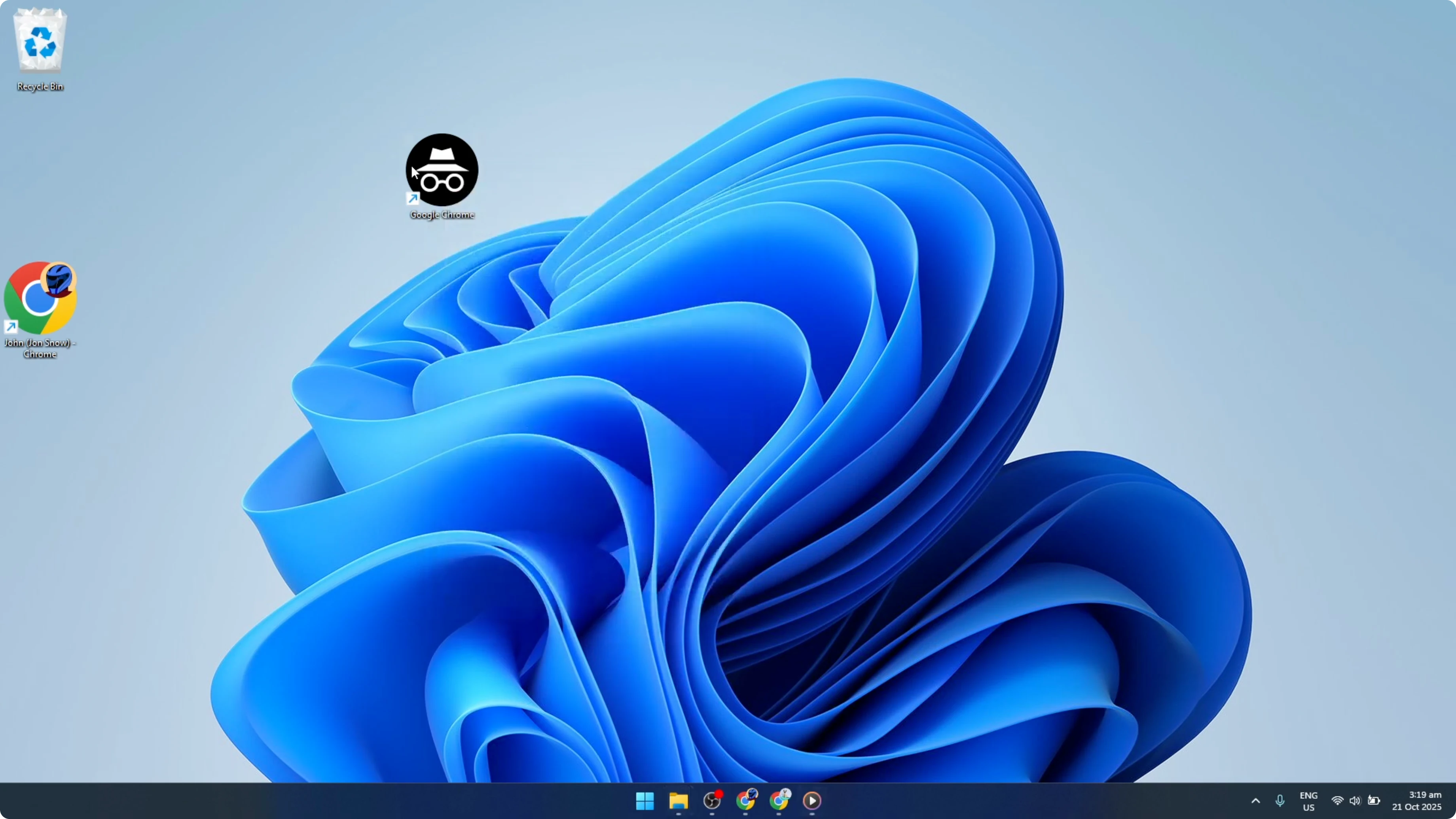Open volume controls from the system tray
This screenshot has height=819, width=1456.
point(1356,801)
